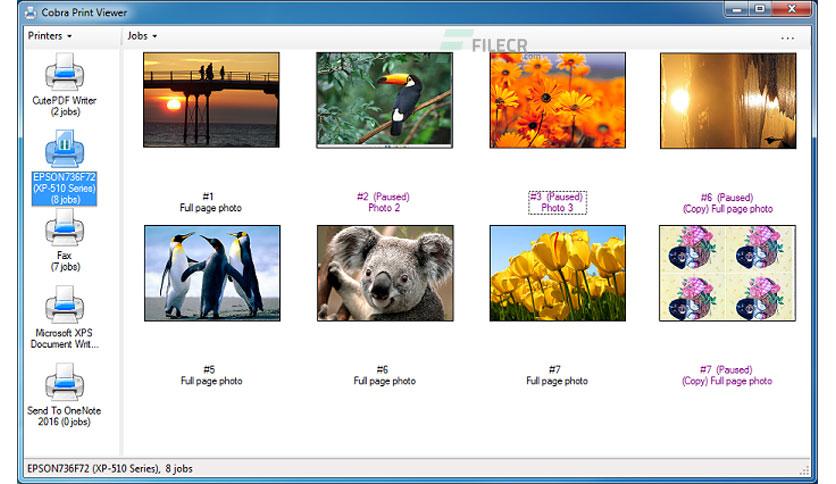Click the '#7 Full page photo' label under tulips
The image size is (836, 484).
click(557, 375)
